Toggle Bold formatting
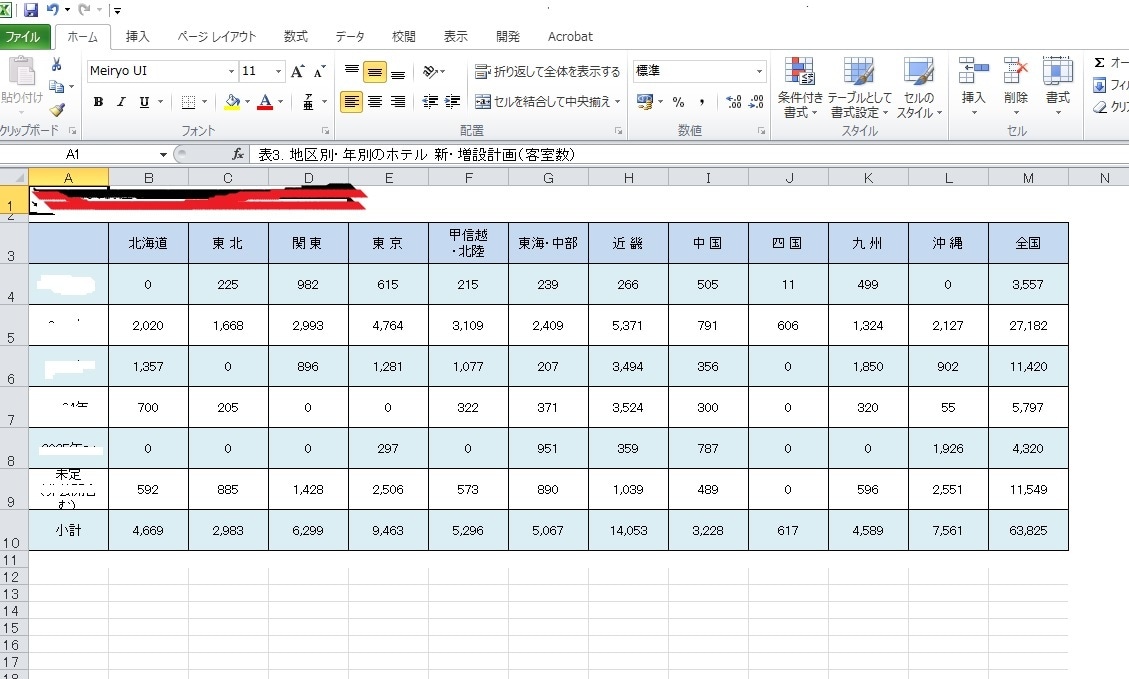The image size is (1129, 679). [98, 102]
